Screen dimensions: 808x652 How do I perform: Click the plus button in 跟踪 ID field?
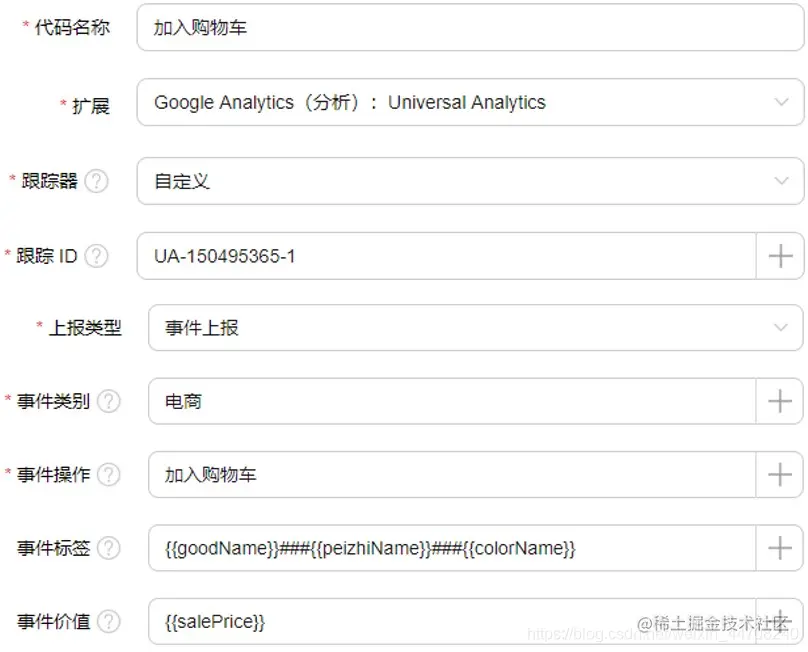pos(780,256)
